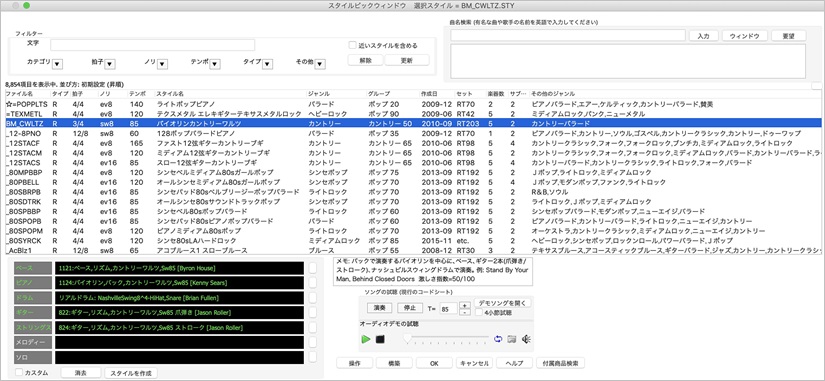Open the 拍子 filter dropdown arrow
The width and height of the screenshot is (825, 381).
pos(109,64)
